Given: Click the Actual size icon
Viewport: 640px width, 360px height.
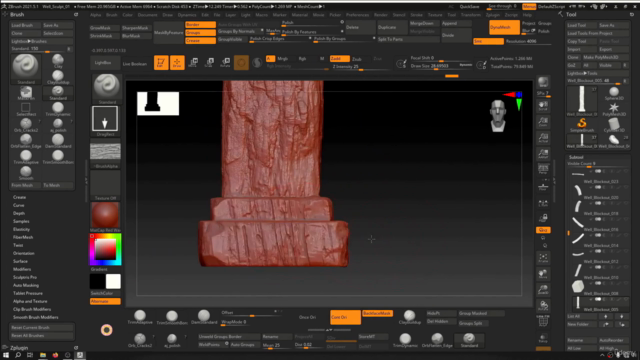Looking at the screenshot, I should [x=543, y=138].
